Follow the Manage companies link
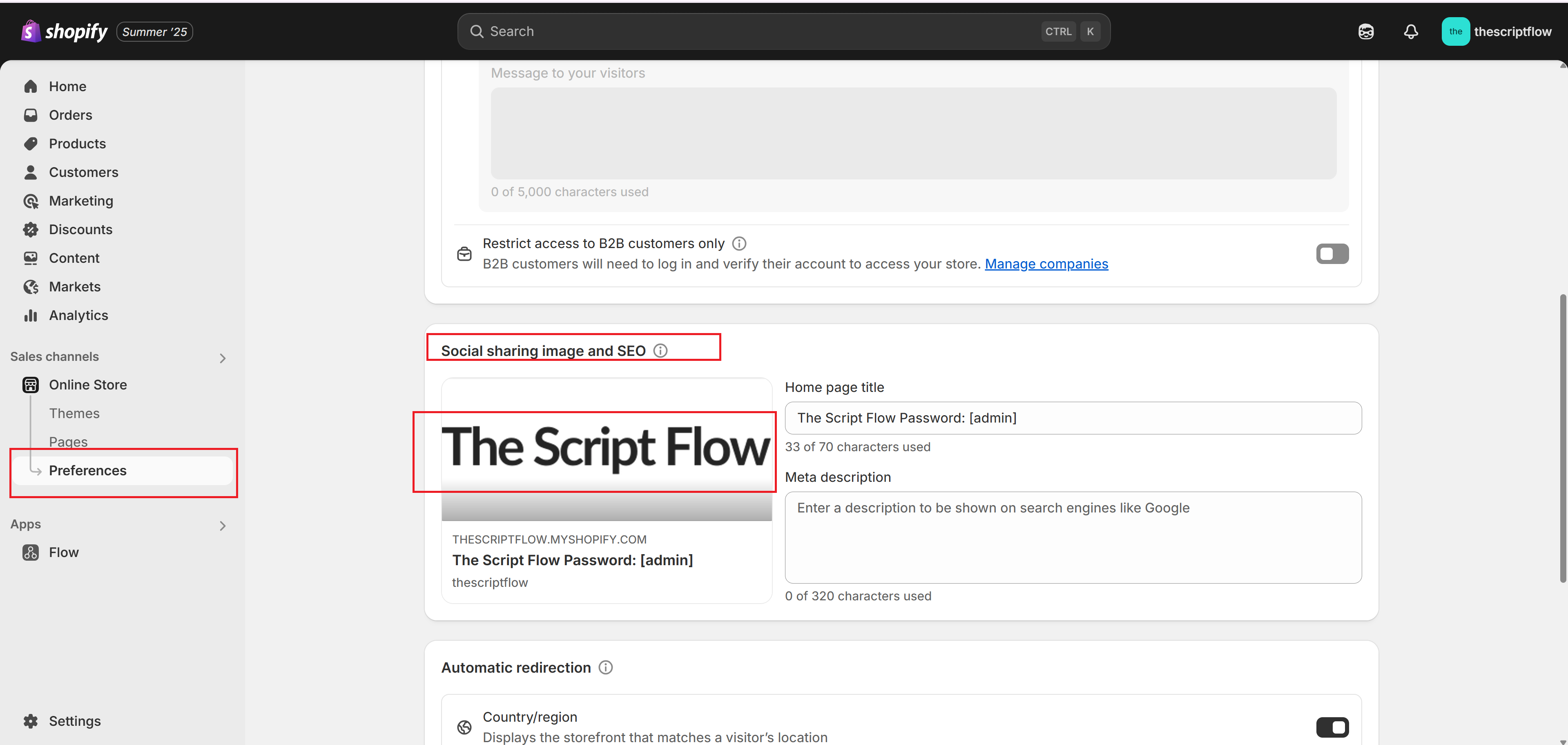The image size is (1568, 745). pyautogui.click(x=1046, y=264)
